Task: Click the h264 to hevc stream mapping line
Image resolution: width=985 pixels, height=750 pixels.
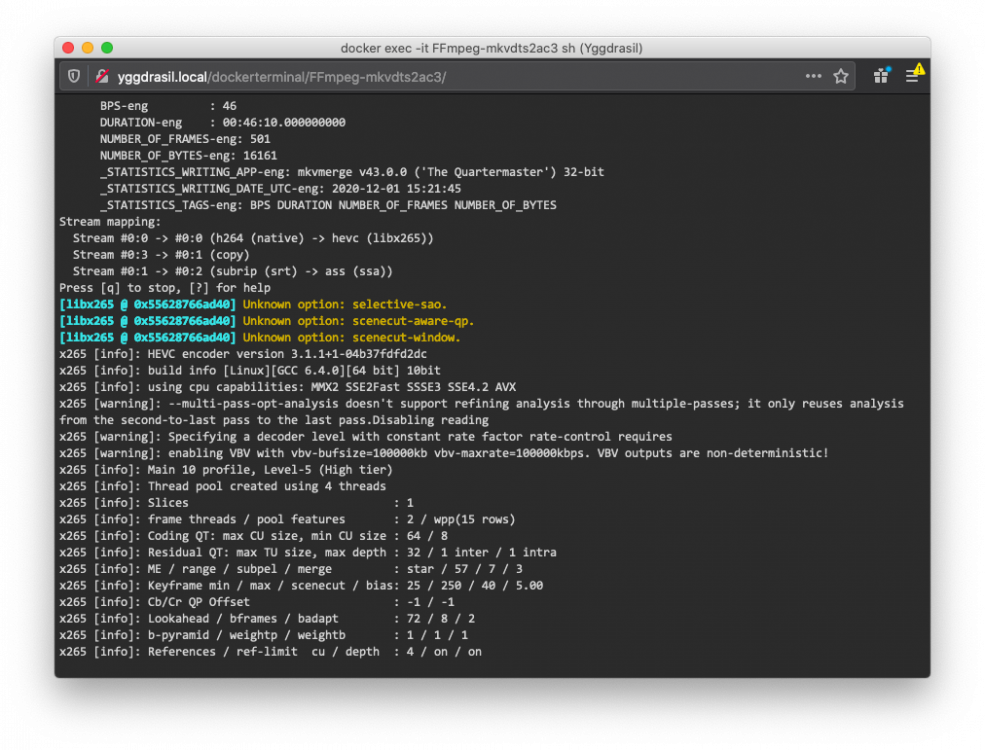Action: [x=253, y=238]
